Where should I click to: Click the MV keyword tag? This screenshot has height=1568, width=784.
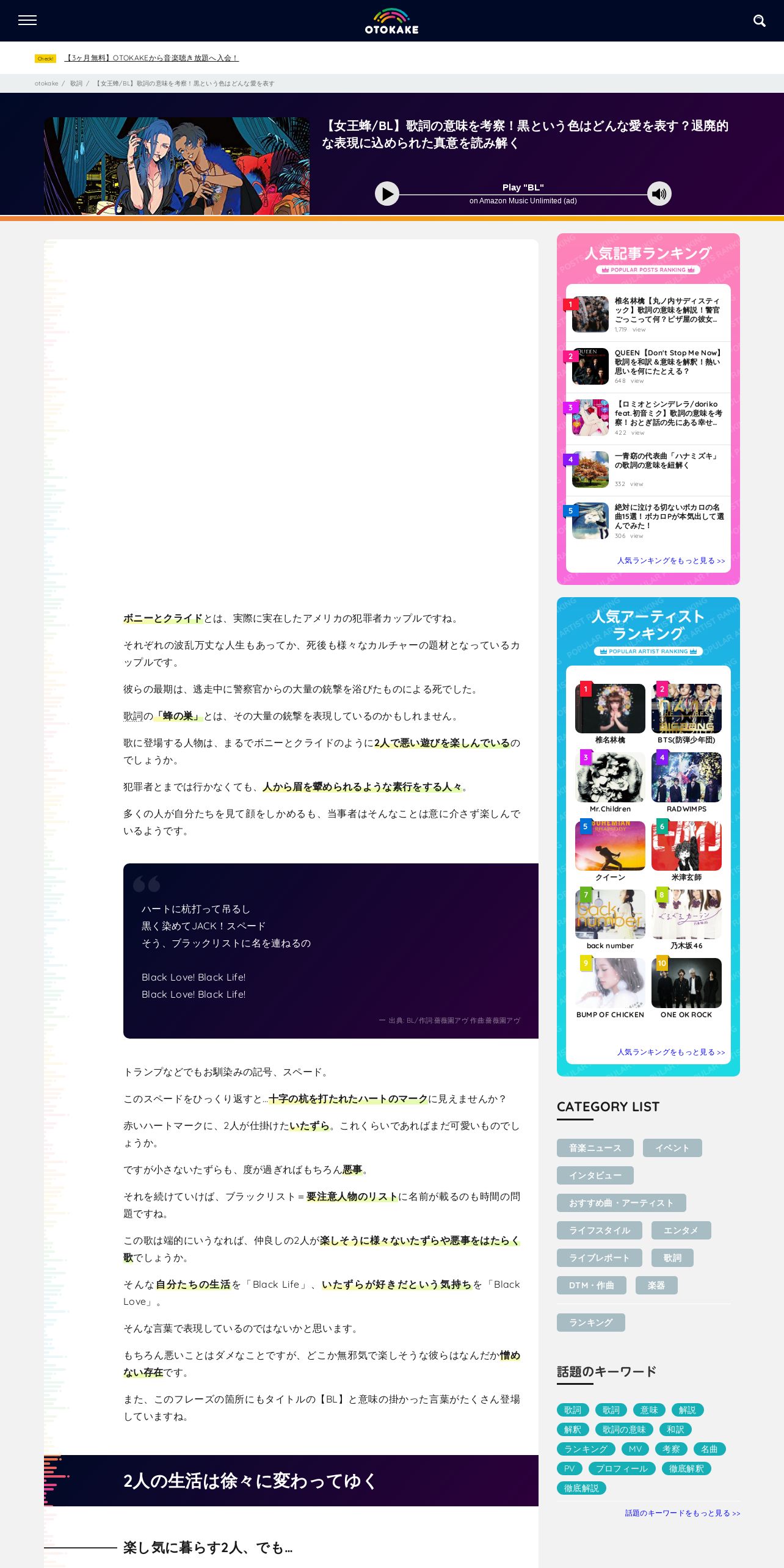point(635,1449)
